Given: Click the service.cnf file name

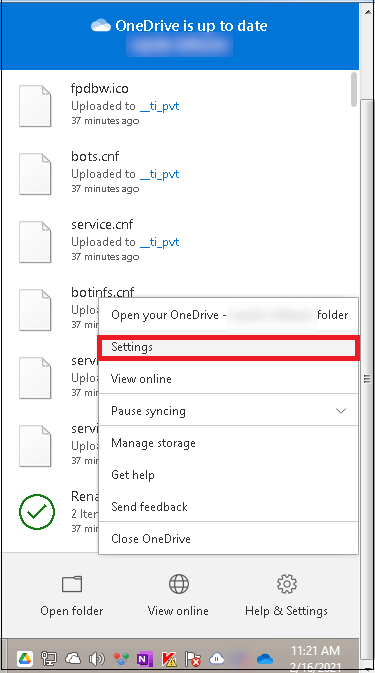Looking at the screenshot, I should tap(102, 224).
